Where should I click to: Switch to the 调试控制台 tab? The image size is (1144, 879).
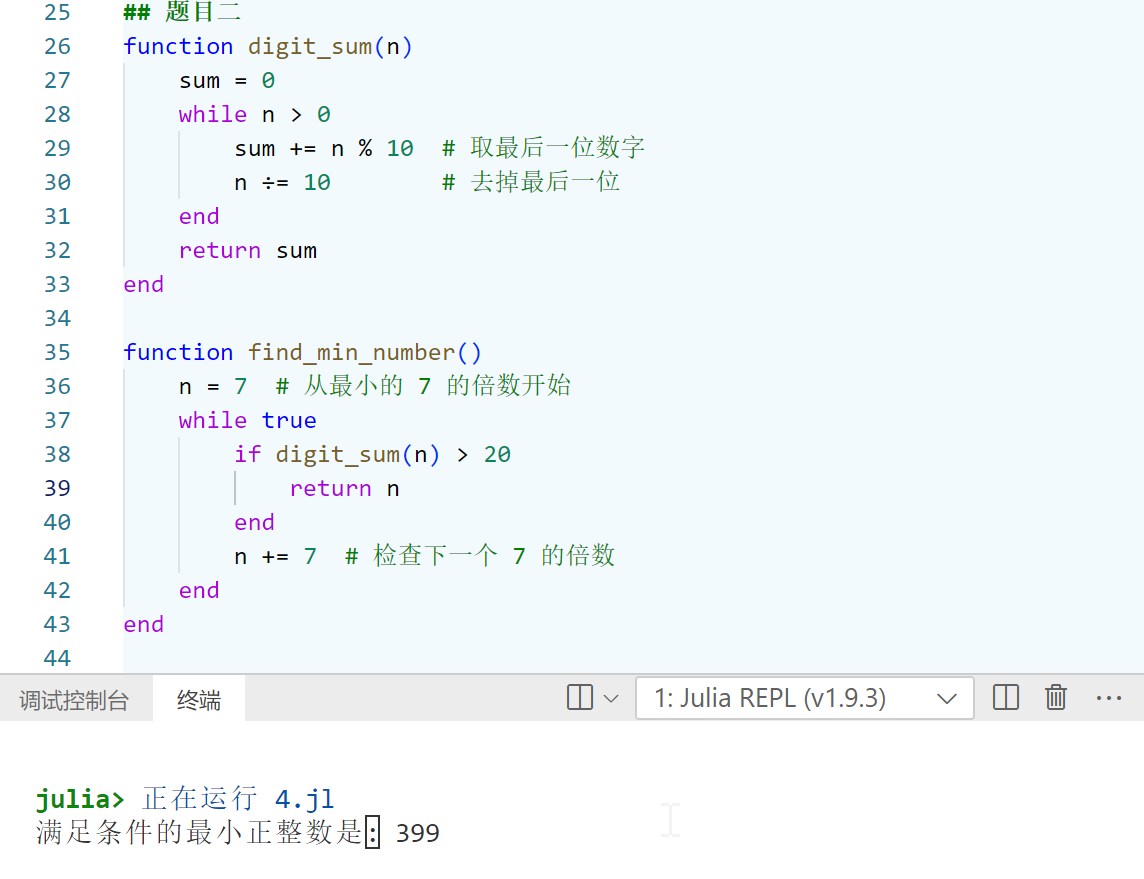(74, 700)
